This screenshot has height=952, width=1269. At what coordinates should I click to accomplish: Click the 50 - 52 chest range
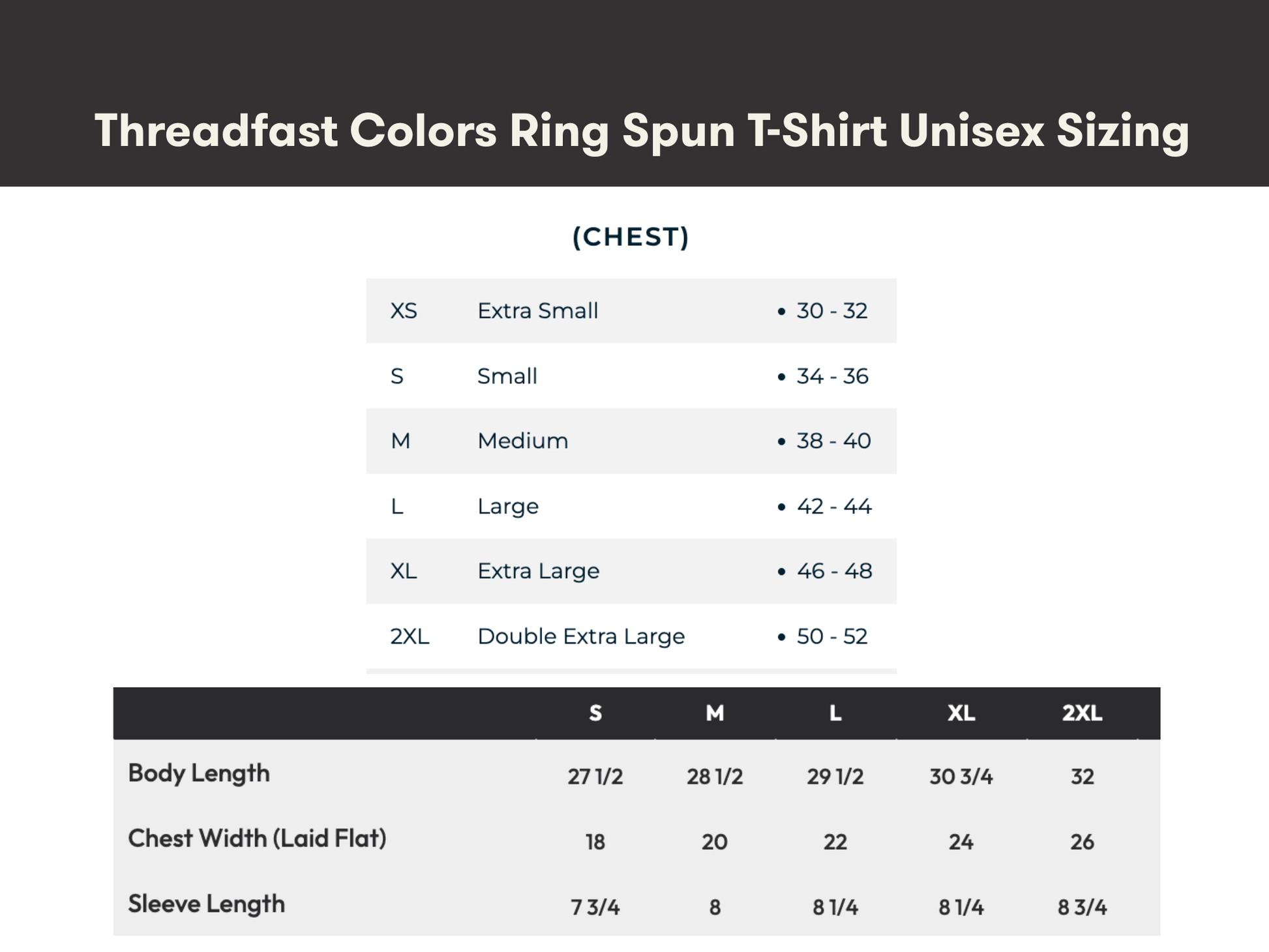831,636
